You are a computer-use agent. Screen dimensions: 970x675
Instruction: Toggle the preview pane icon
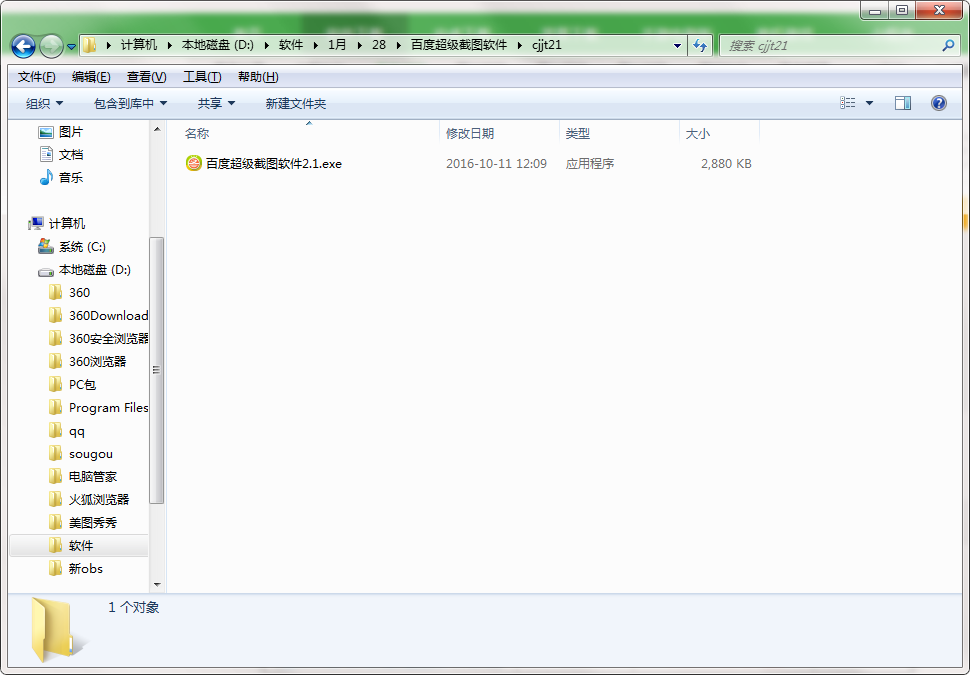(903, 103)
